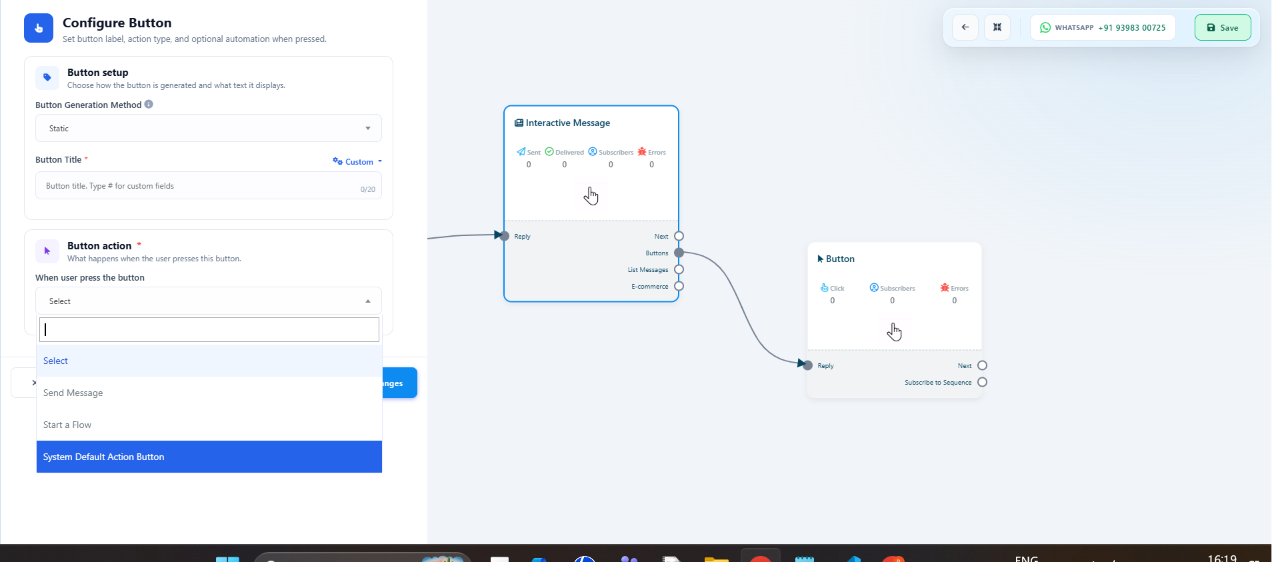
Task: Click the hand pointer icon inside Button node
Action: 894,332
